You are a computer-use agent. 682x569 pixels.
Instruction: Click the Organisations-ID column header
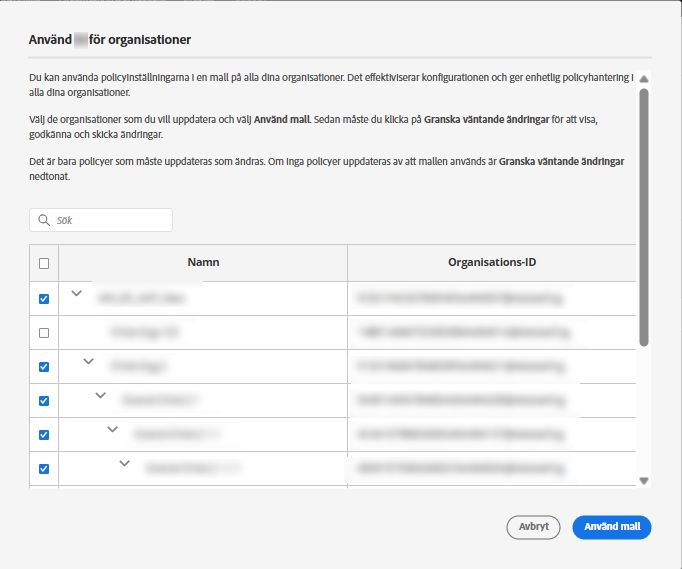(x=492, y=262)
